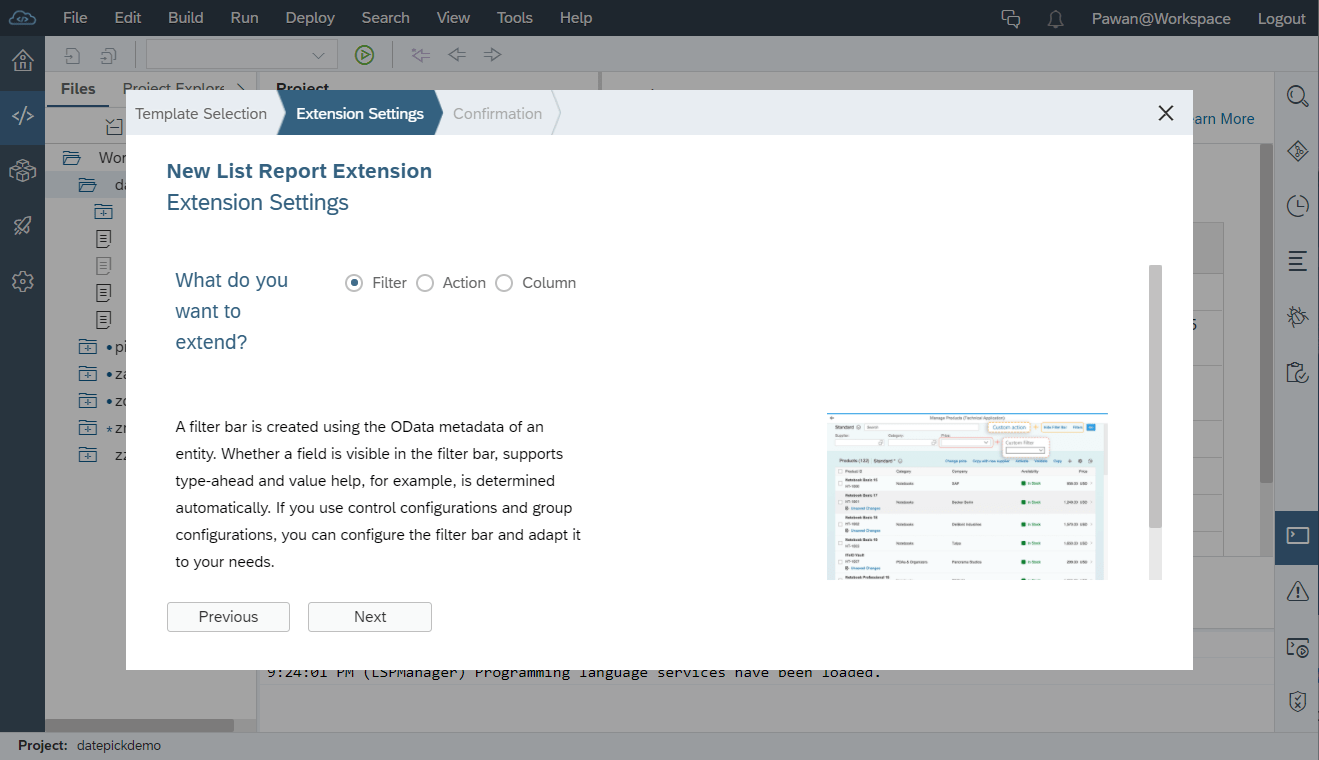
Task: Open the Build menu
Action: pyautogui.click(x=185, y=17)
